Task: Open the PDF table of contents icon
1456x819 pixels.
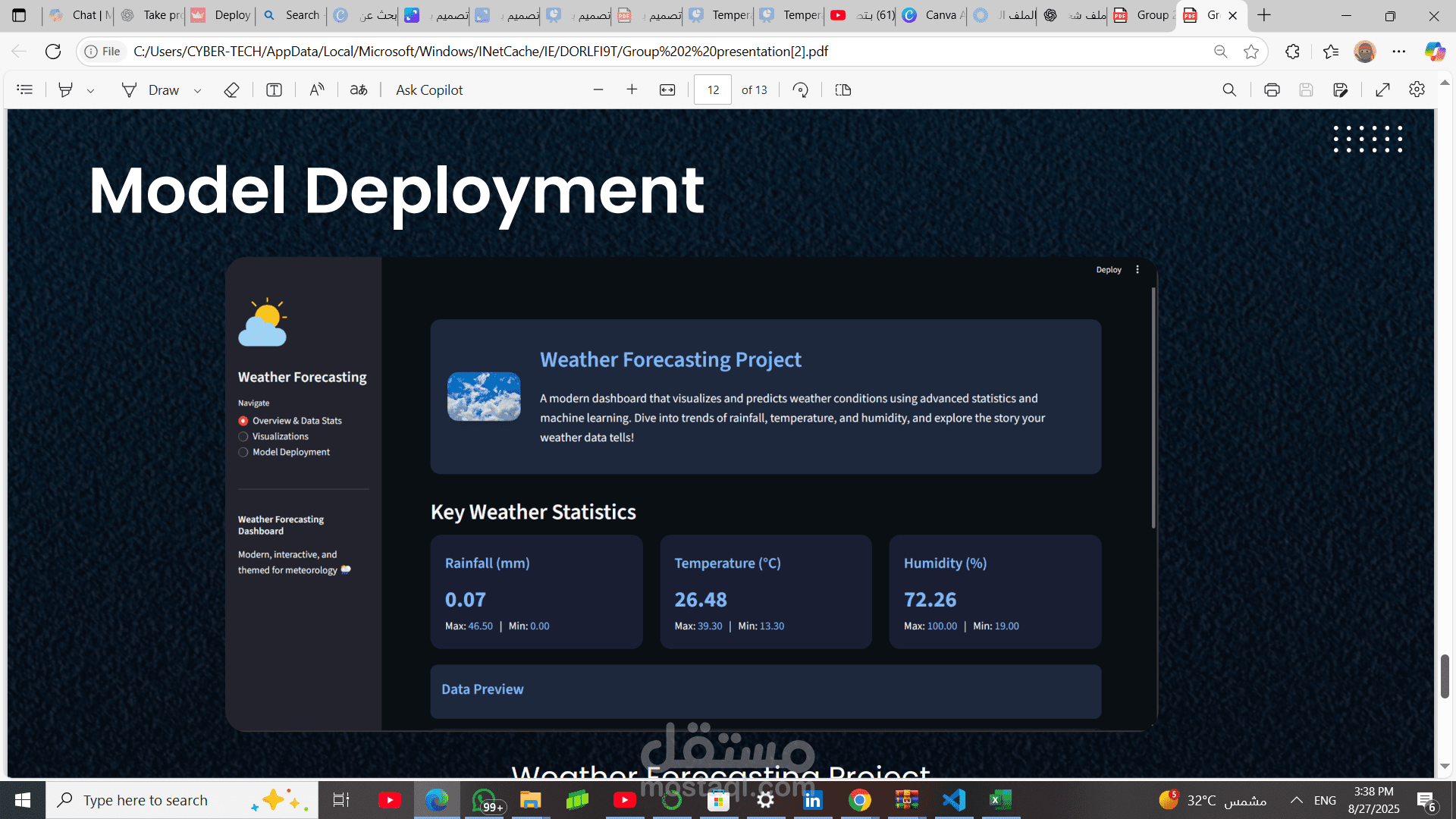Action: click(25, 89)
